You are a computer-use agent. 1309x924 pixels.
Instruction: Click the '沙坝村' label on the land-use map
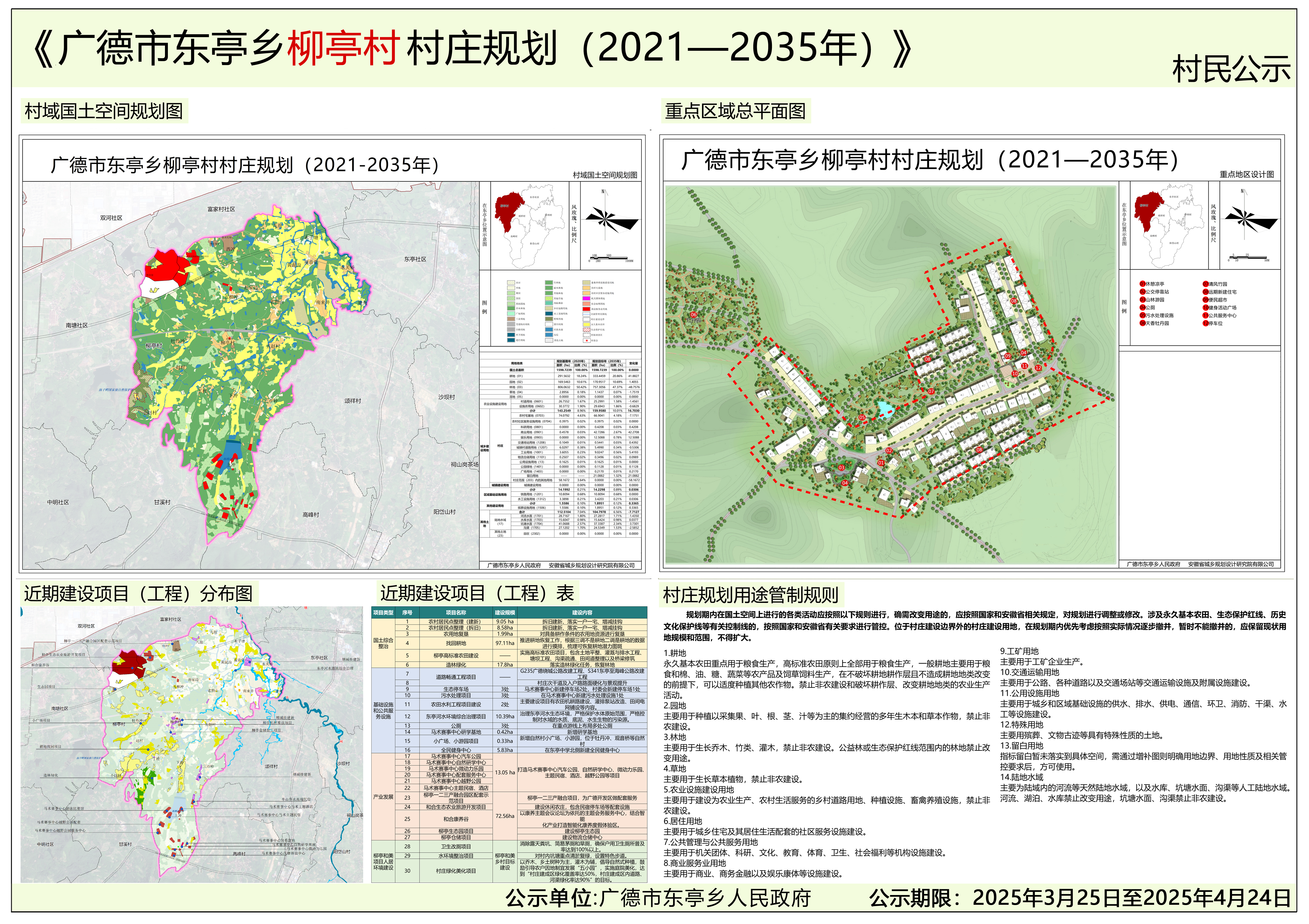446,397
